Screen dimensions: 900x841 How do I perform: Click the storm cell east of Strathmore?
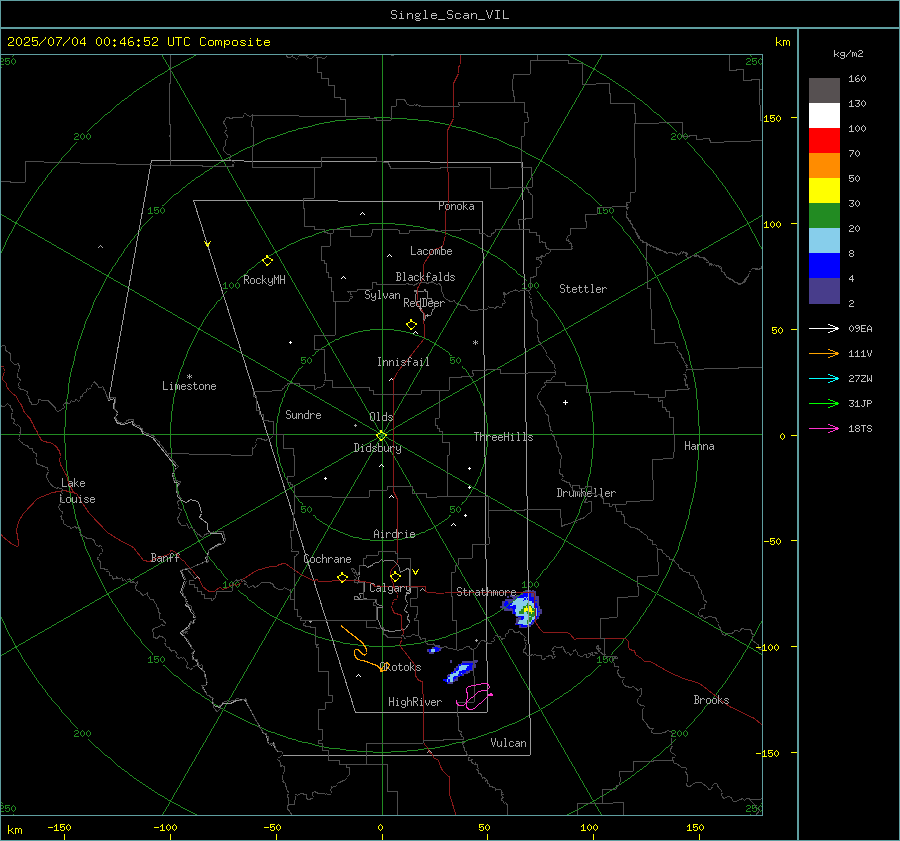tap(522, 610)
